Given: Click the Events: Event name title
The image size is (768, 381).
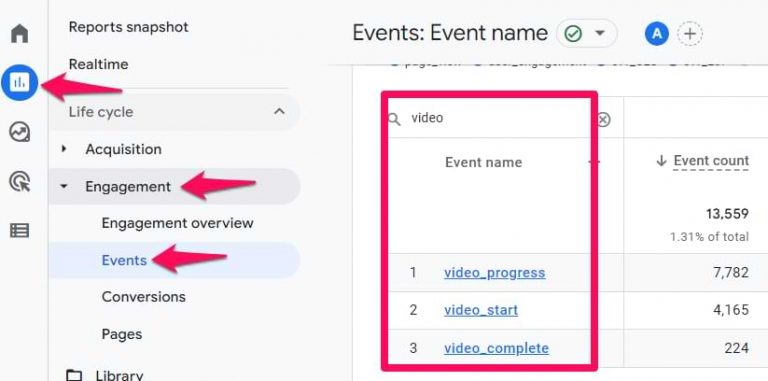Looking at the screenshot, I should pos(450,34).
